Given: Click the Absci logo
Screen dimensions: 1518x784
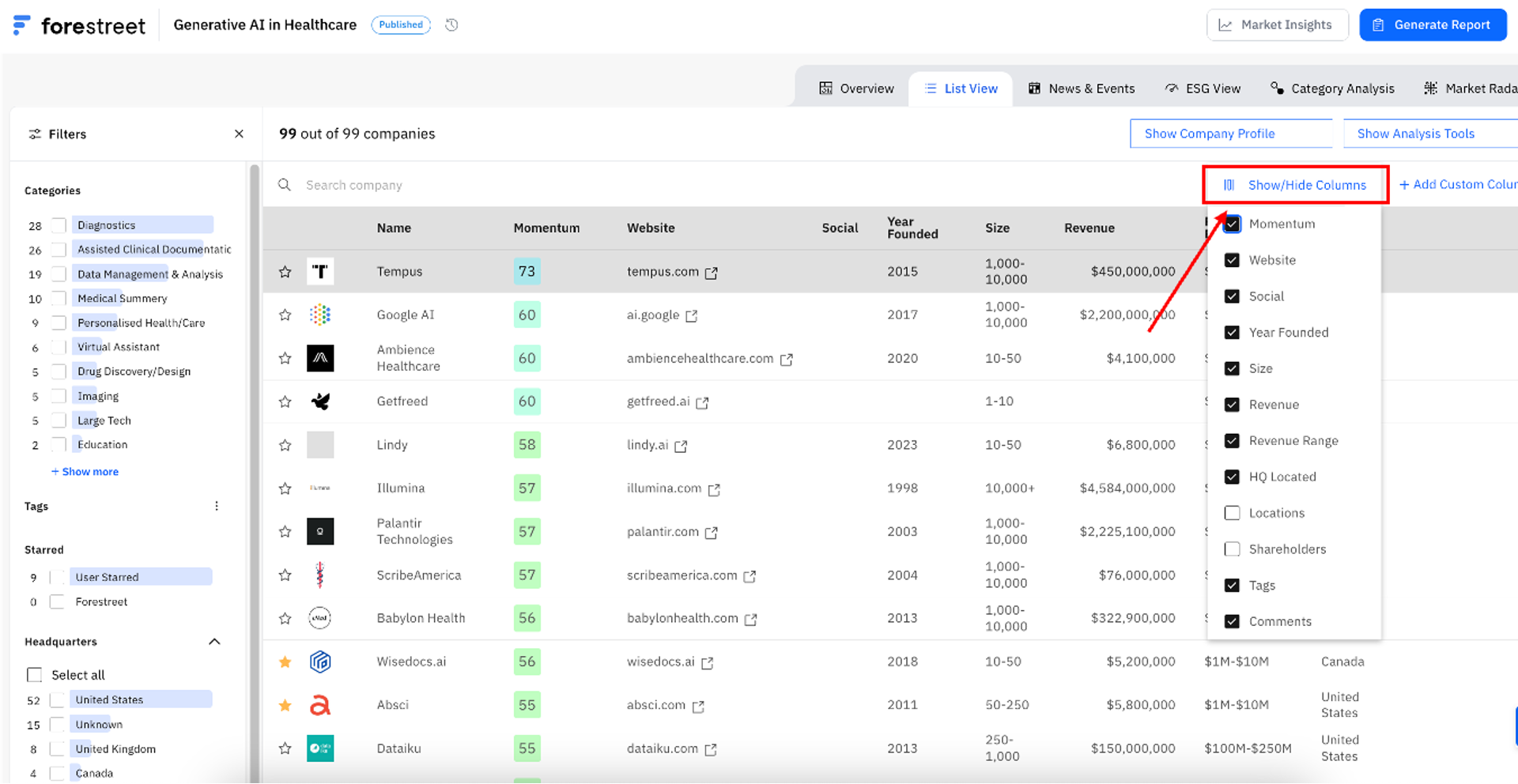Looking at the screenshot, I should click(320, 705).
